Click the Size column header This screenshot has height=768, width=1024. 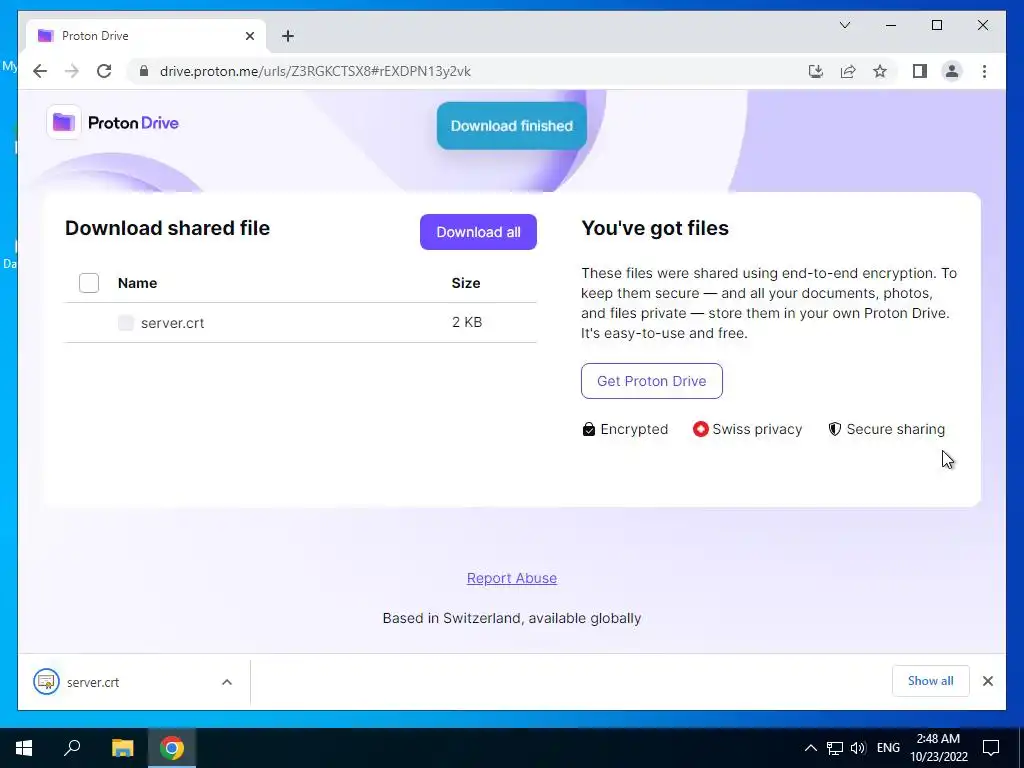point(466,283)
